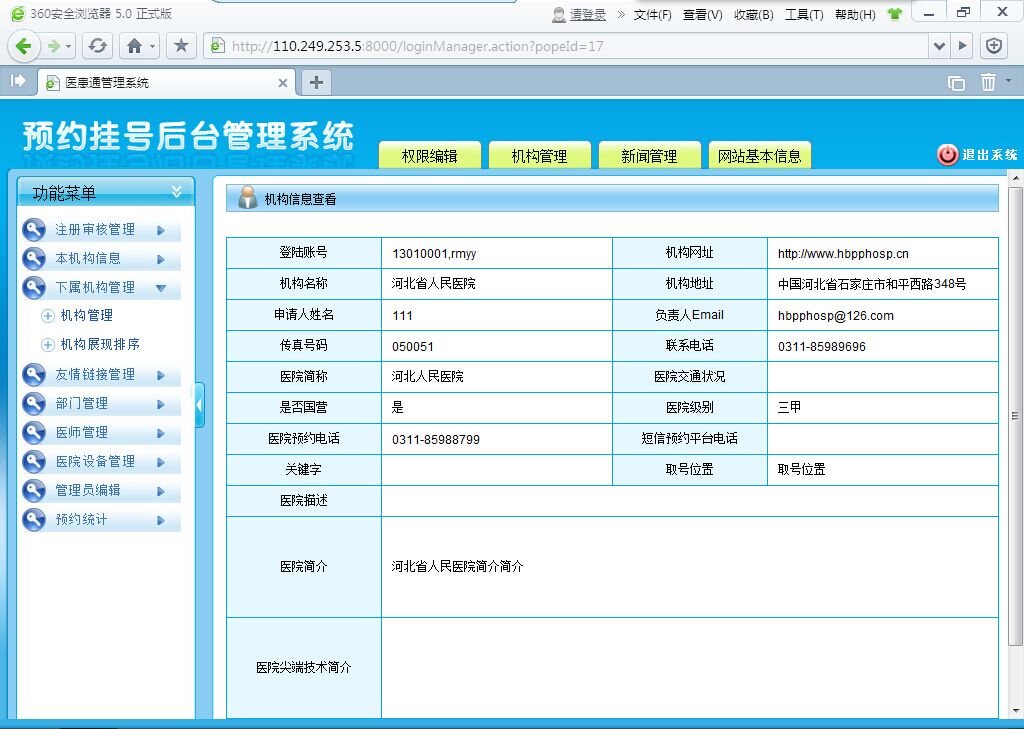Go to the browser home page icon
Viewport: 1024px width, 729px height.
pos(135,46)
